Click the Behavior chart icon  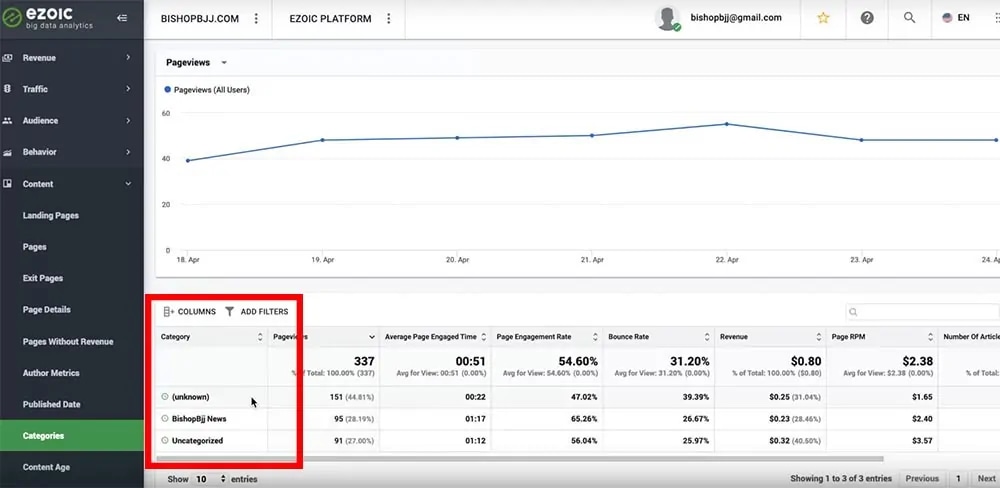[8, 152]
